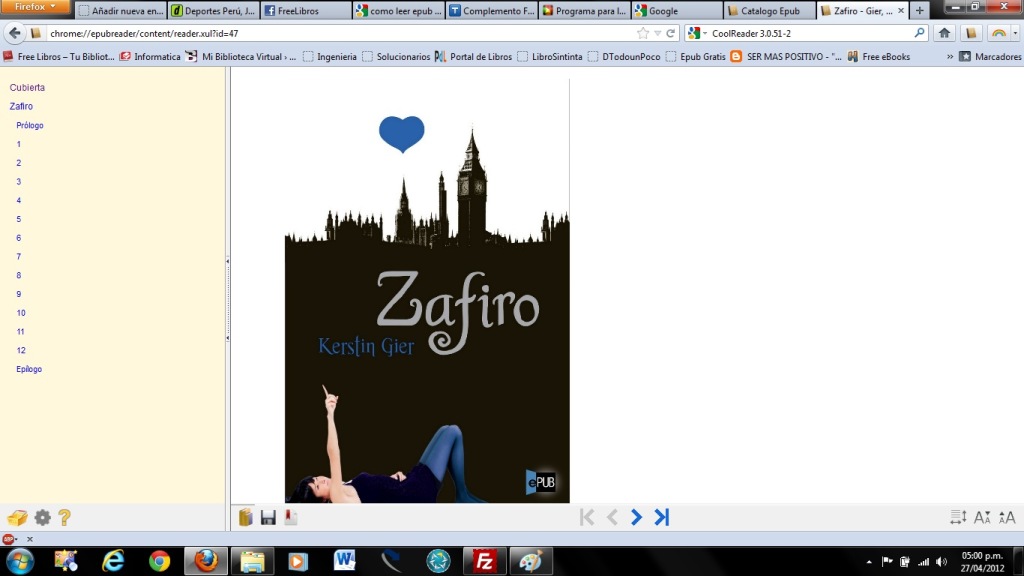Click the save ebook floppy disk icon
This screenshot has height=576, width=1024.
click(268, 517)
